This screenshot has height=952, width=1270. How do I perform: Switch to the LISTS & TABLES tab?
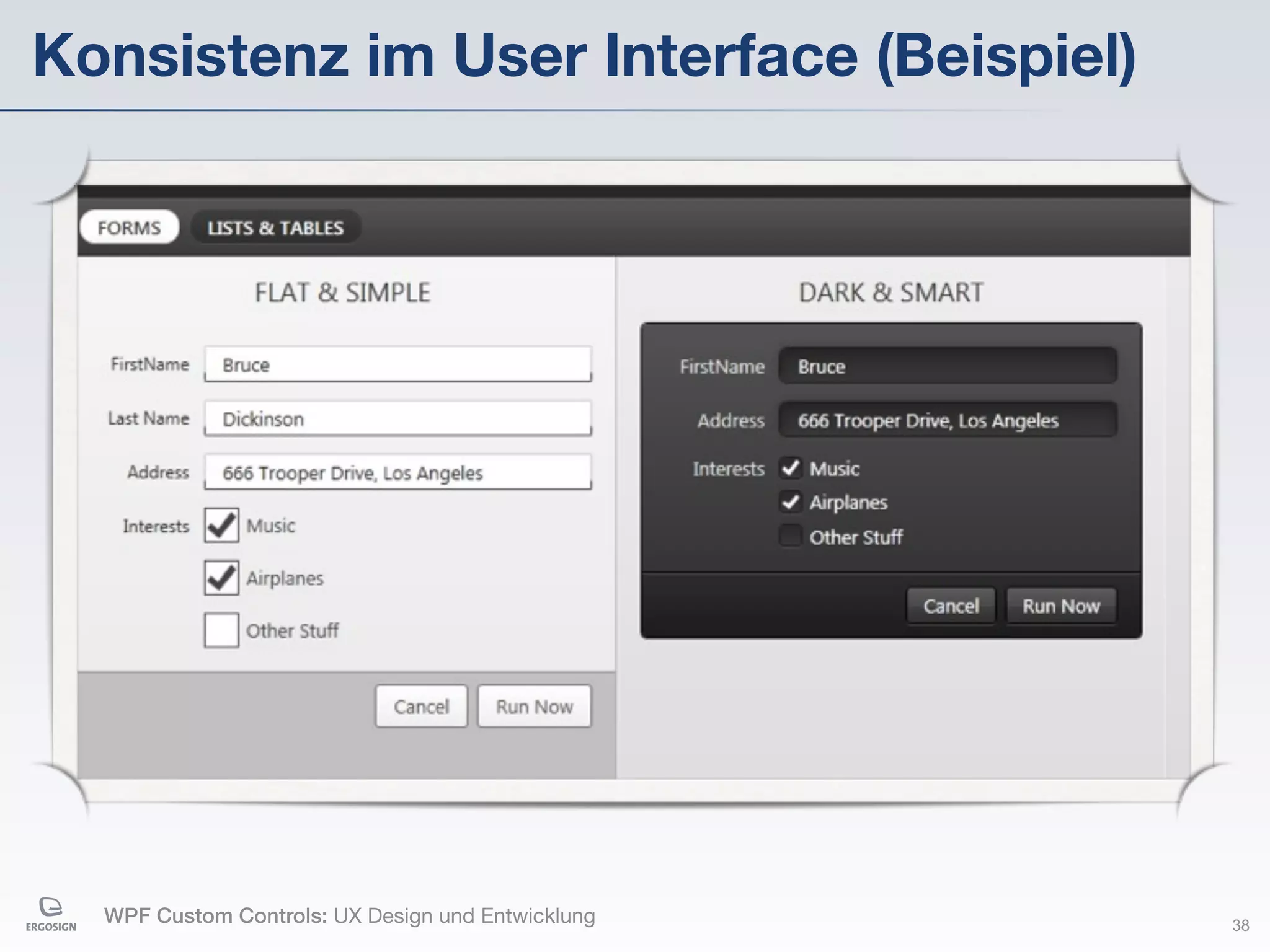tap(275, 227)
